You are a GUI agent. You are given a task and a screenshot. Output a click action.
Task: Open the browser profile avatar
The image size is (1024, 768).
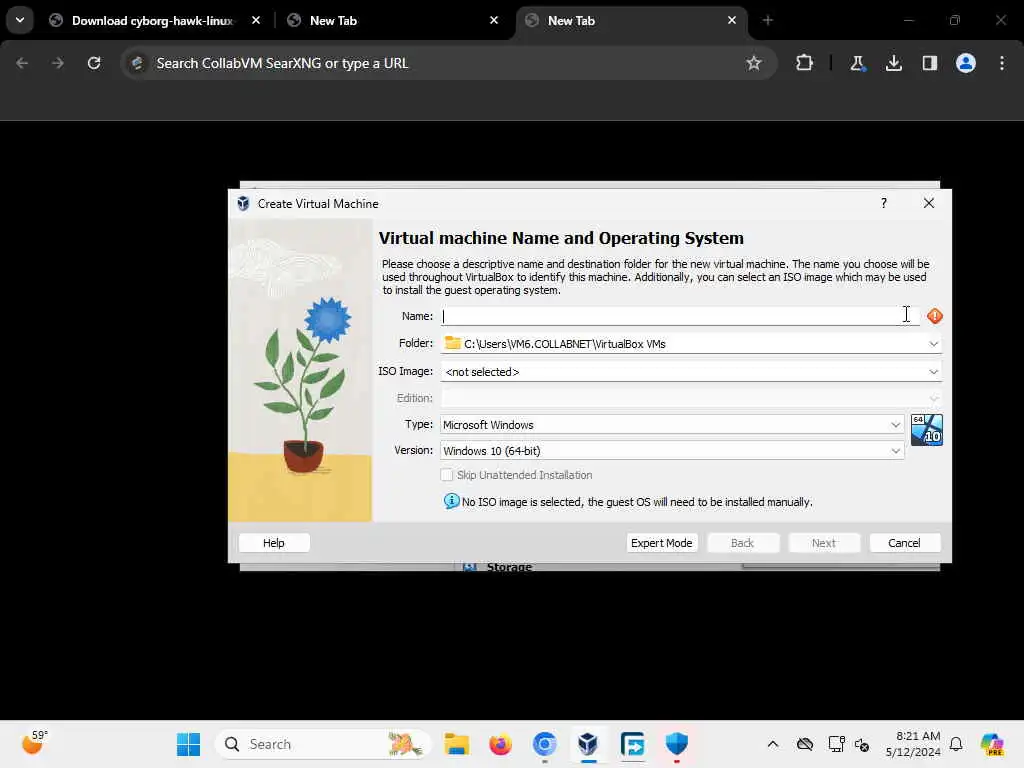(966, 63)
